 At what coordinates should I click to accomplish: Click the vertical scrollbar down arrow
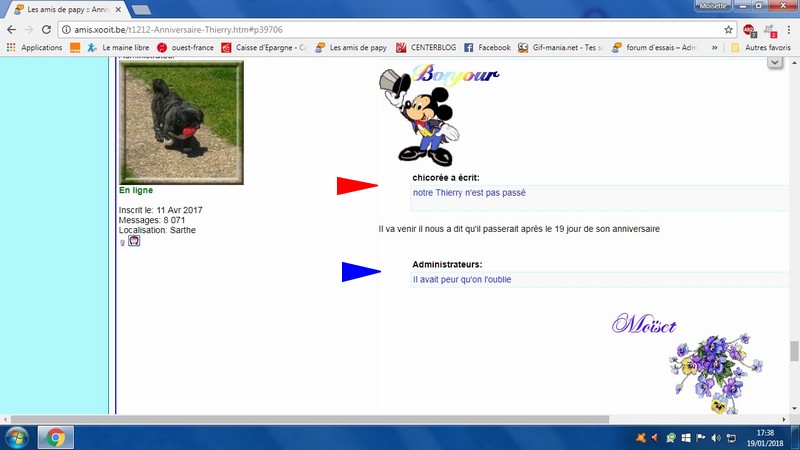click(x=794, y=409)
